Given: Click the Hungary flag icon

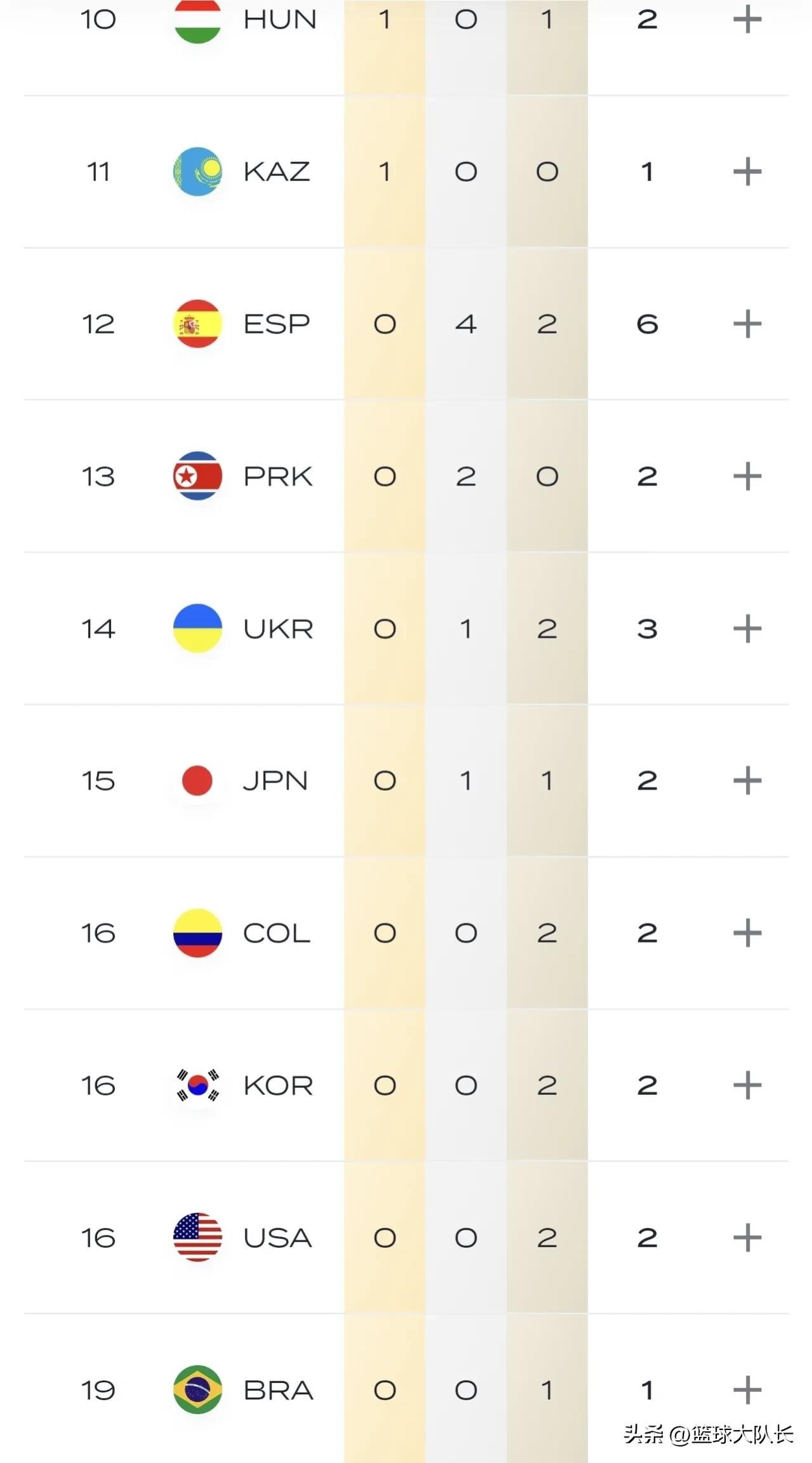Looking at the screenshot, I should point(197,20).
